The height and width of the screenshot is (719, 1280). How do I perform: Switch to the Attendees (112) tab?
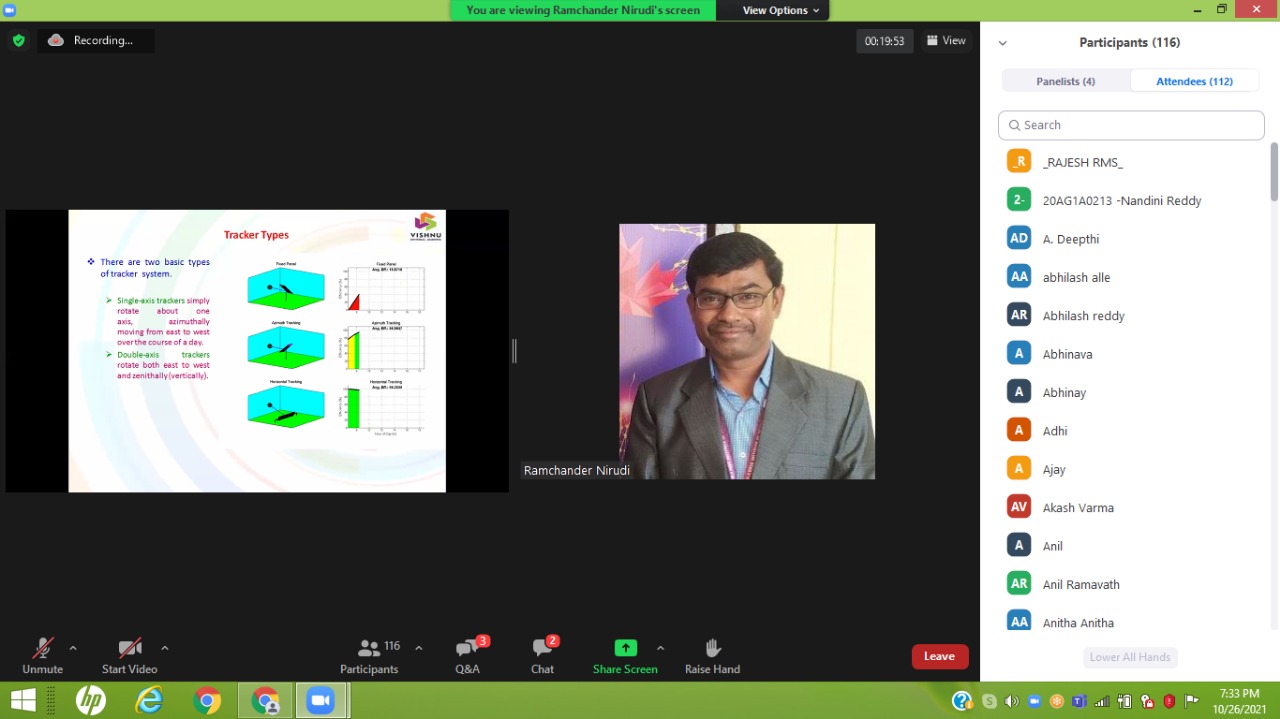tap(1194, 81)
